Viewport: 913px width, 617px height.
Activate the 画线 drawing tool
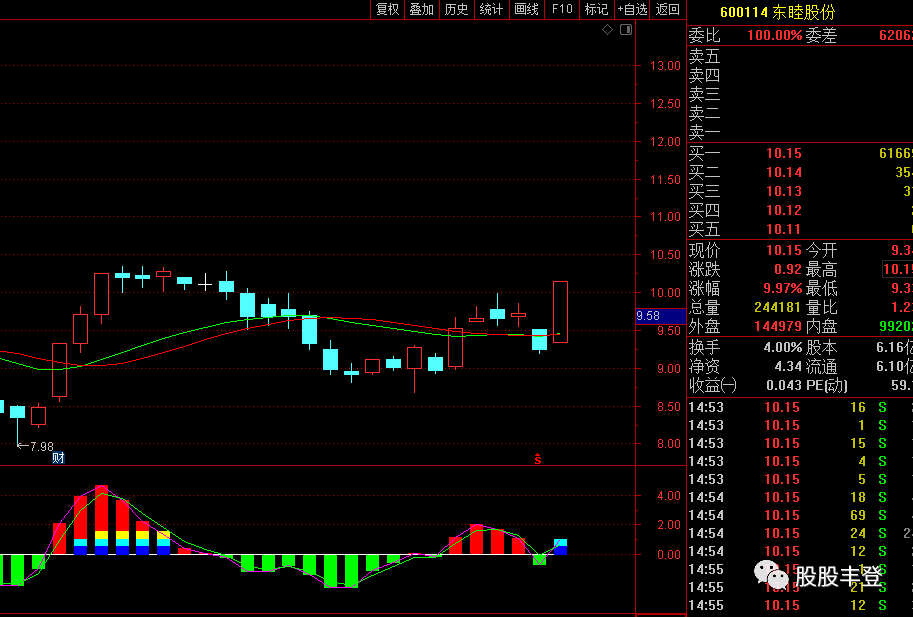(x=526, y=9)
